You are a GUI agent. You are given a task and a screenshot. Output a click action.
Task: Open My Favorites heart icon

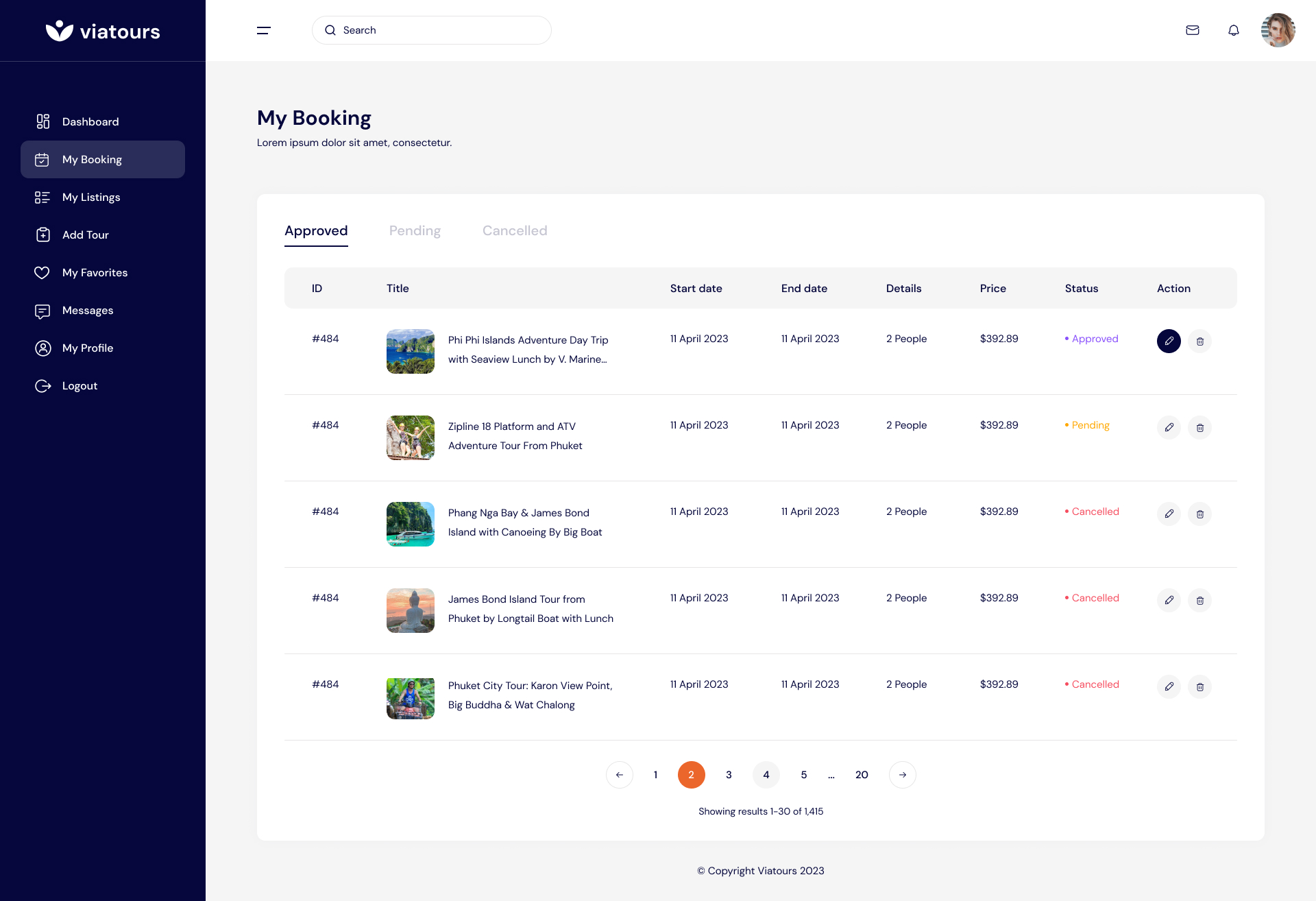coord(42,272)
